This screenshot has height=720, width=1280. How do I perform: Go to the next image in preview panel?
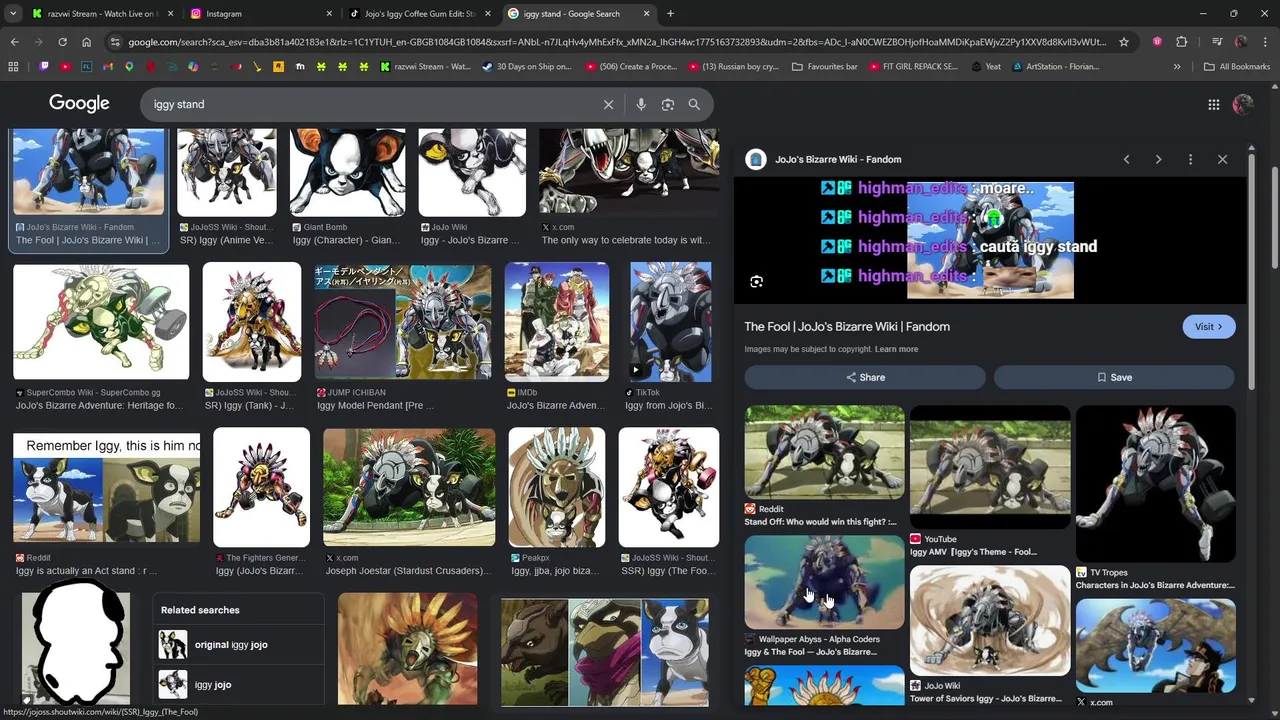(x=1158, y=159)
